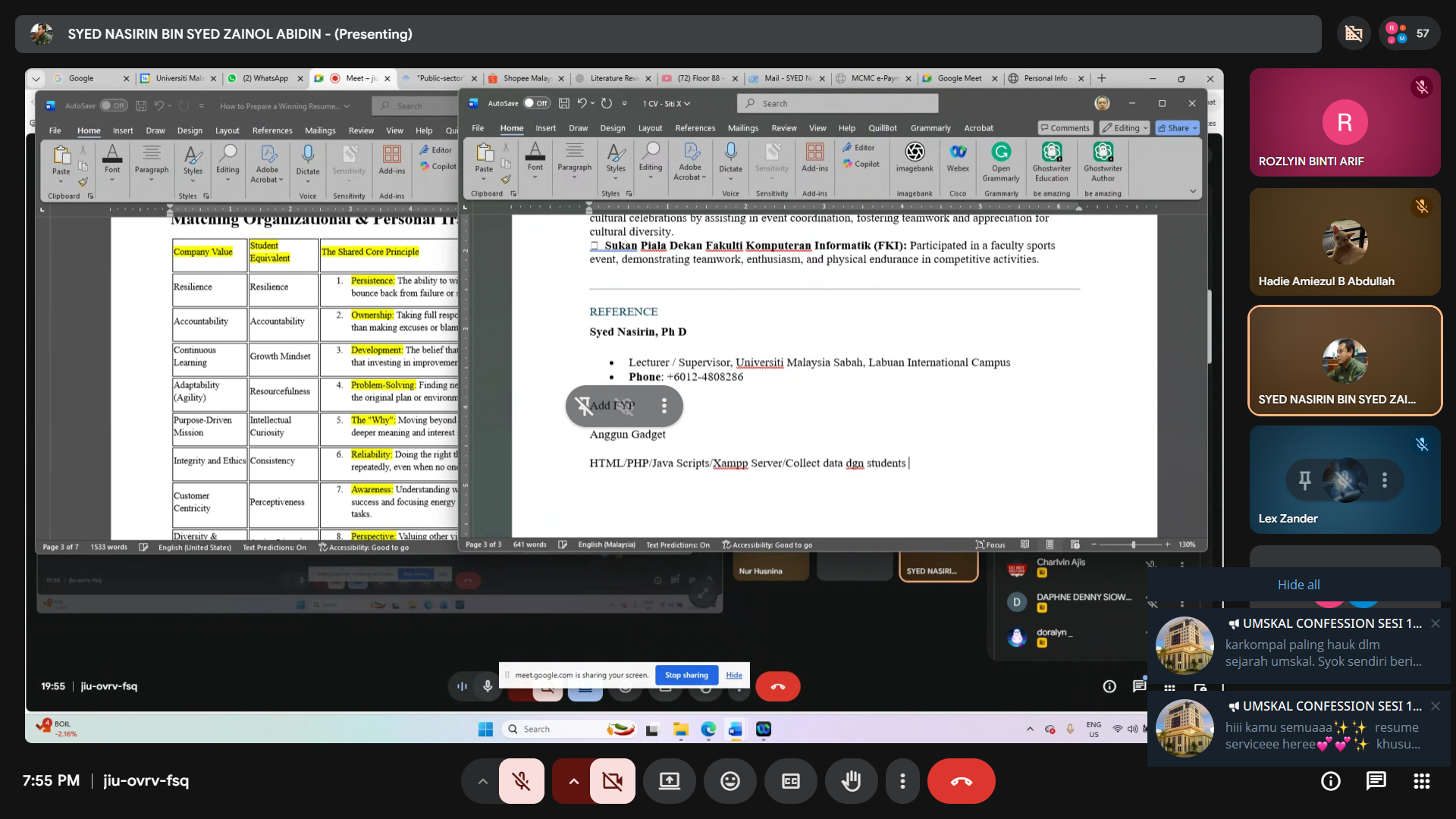This screenshot has width=1456, height=819.
Task: Pin Lex Zander's video tile
Action: coord(1305,480)
